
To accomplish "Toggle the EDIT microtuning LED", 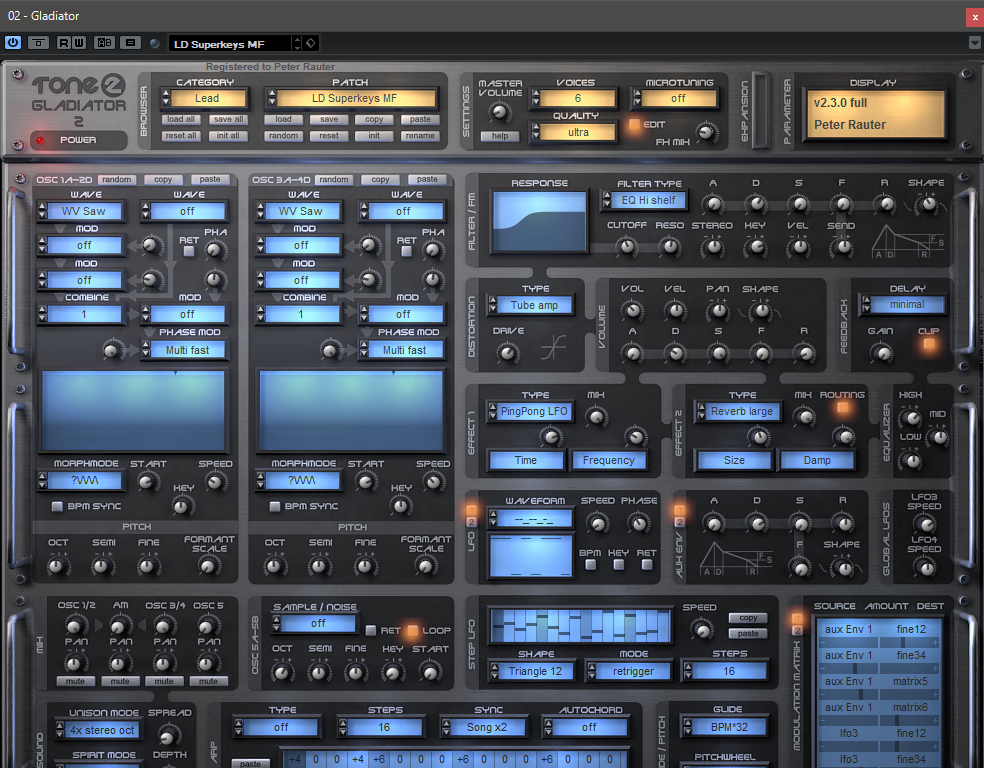I will point(634,124).
